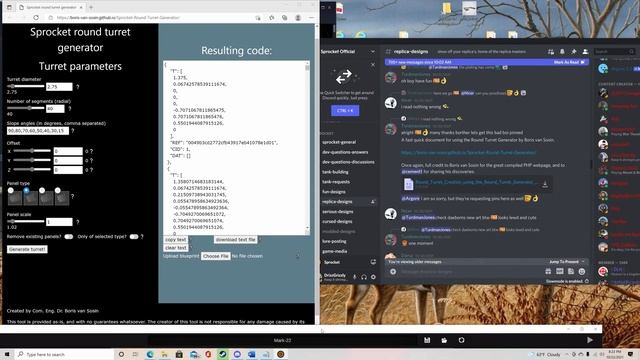Viewport: 640px width, 360px height.
Task: Open Microsoft Store from the taskbar
Action: click(179, 354)
